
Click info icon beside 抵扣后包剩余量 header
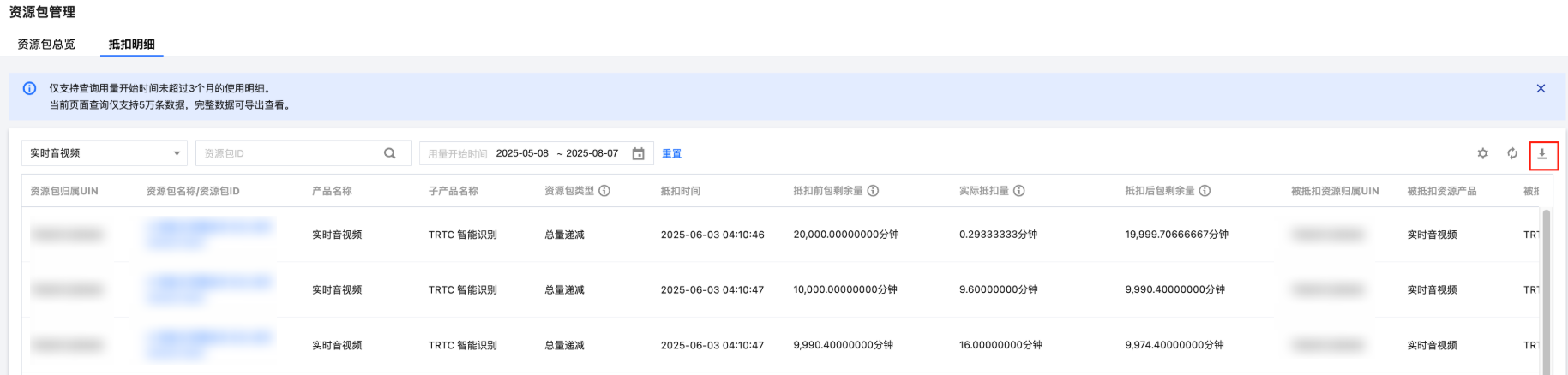point(1205,191)
